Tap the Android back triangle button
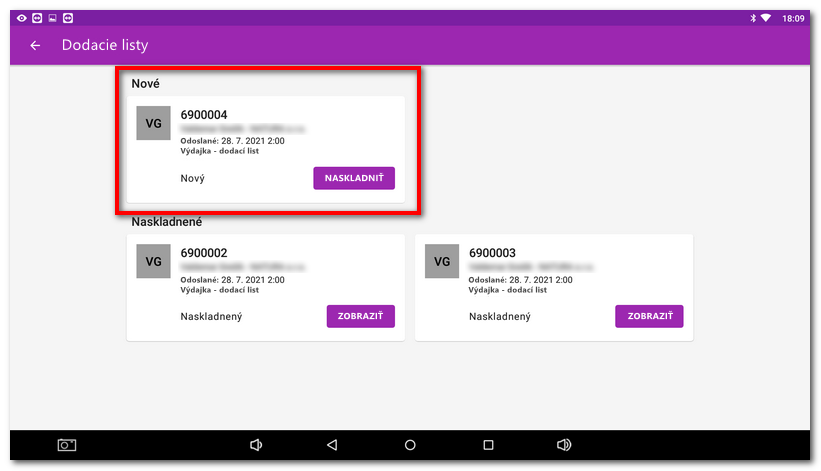This screenshot has width=821, height=471. pos(332,445)
